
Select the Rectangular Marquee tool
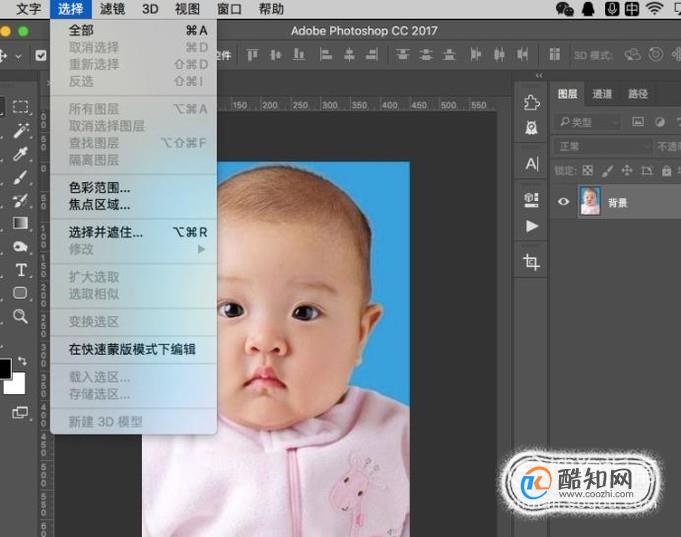(20, 106)
